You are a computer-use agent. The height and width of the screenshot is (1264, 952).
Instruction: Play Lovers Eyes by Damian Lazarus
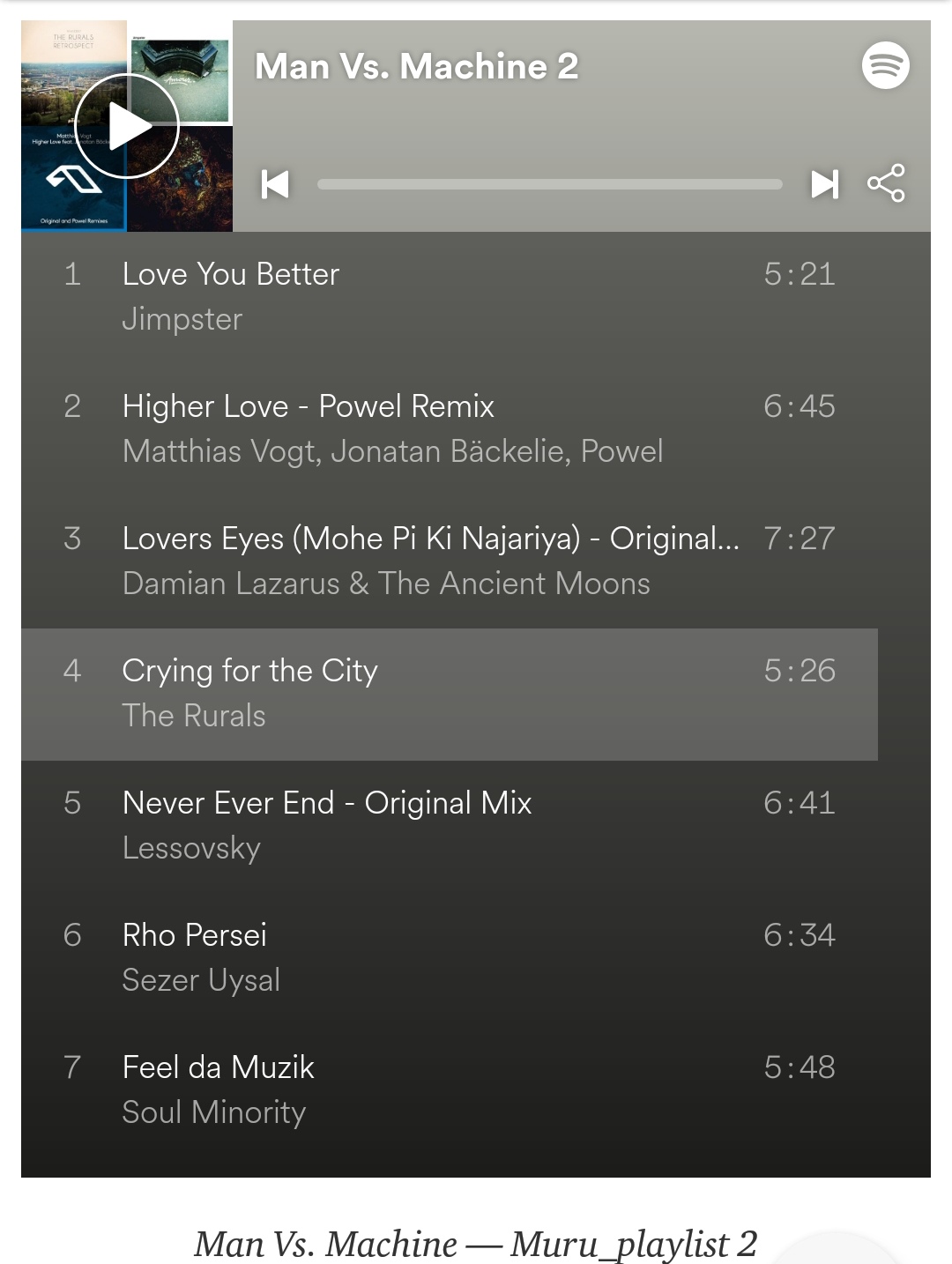point(450,561)
